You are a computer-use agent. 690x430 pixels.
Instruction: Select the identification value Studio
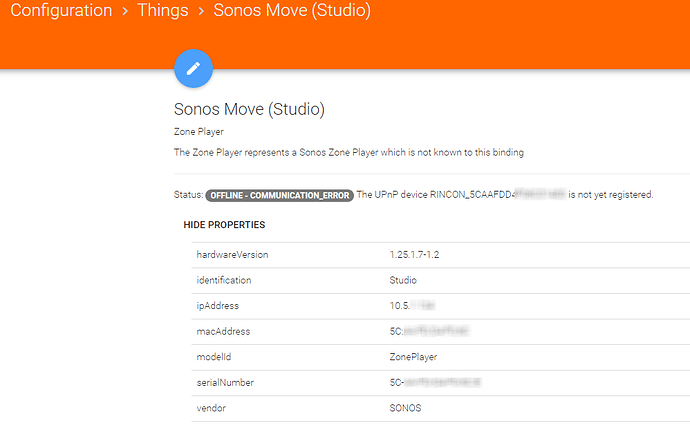pos(403,280)
